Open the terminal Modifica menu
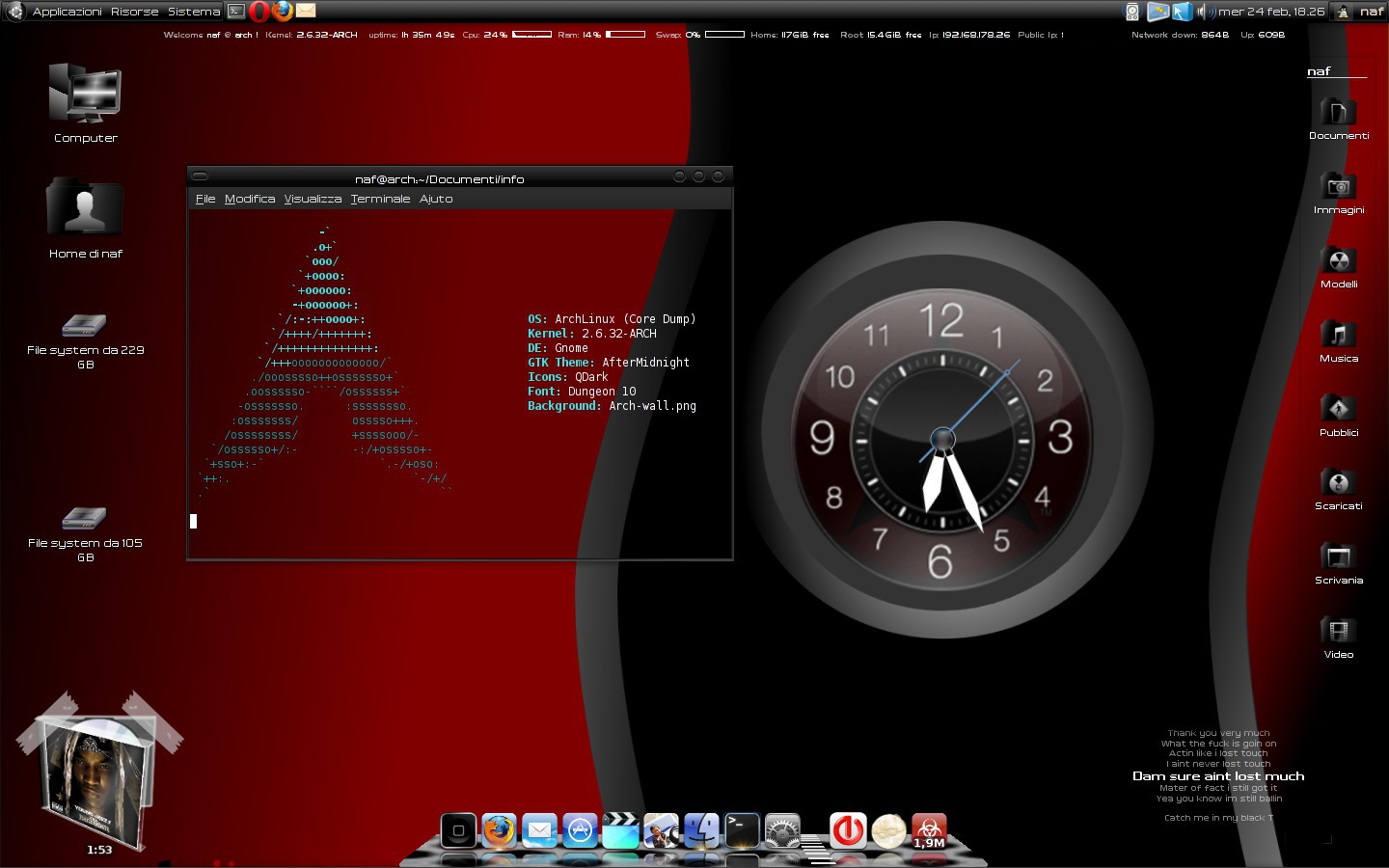 click(250, 199)
